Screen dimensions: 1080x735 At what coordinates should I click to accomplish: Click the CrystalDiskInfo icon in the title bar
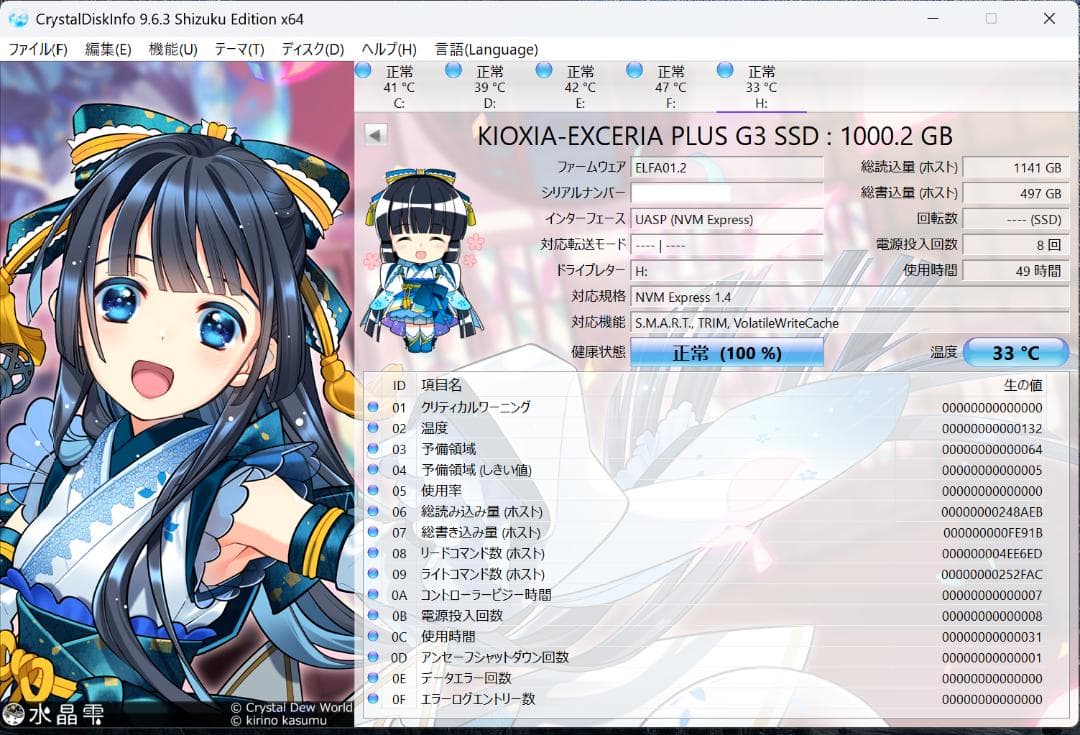click(17, 18)
